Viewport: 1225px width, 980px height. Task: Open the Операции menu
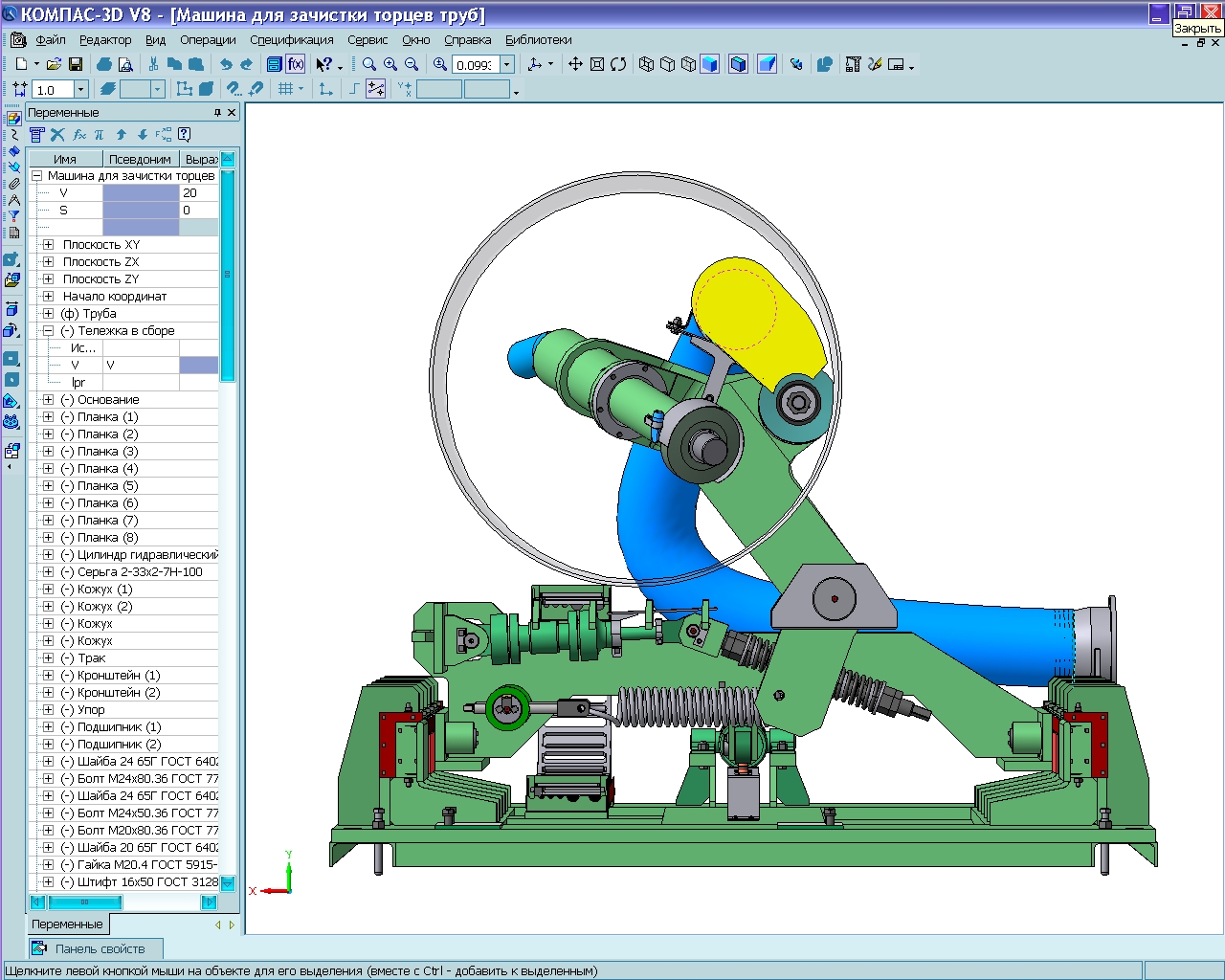pos(207,40)
